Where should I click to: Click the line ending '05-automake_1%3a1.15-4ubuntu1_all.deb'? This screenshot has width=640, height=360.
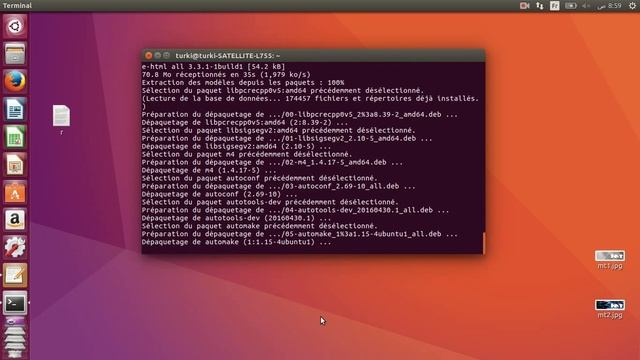tap(300, 234)
